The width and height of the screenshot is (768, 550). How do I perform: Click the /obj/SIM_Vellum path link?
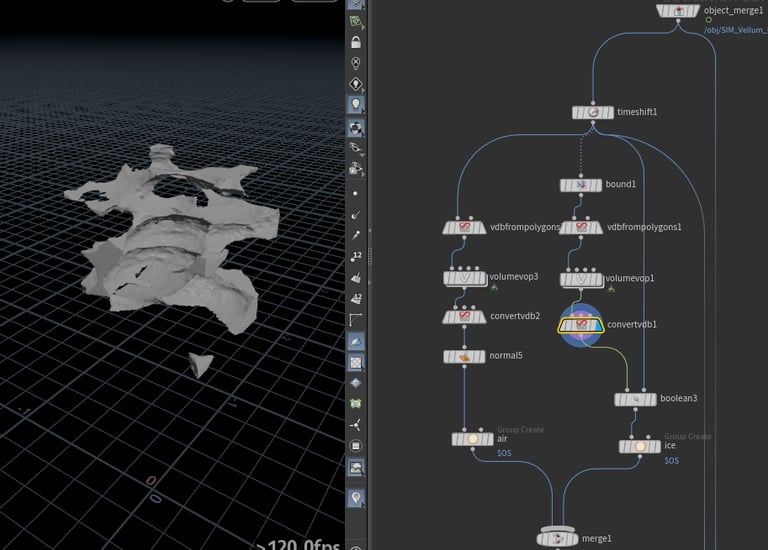point(736,30)
